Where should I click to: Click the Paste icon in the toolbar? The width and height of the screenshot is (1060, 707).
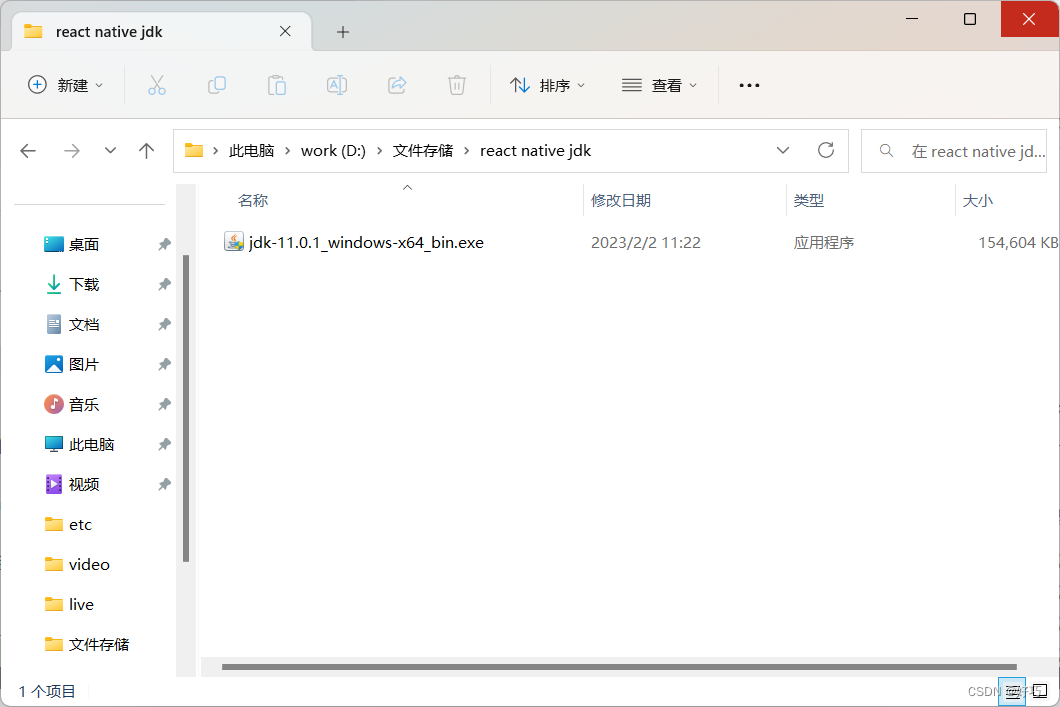coord(277,85)
